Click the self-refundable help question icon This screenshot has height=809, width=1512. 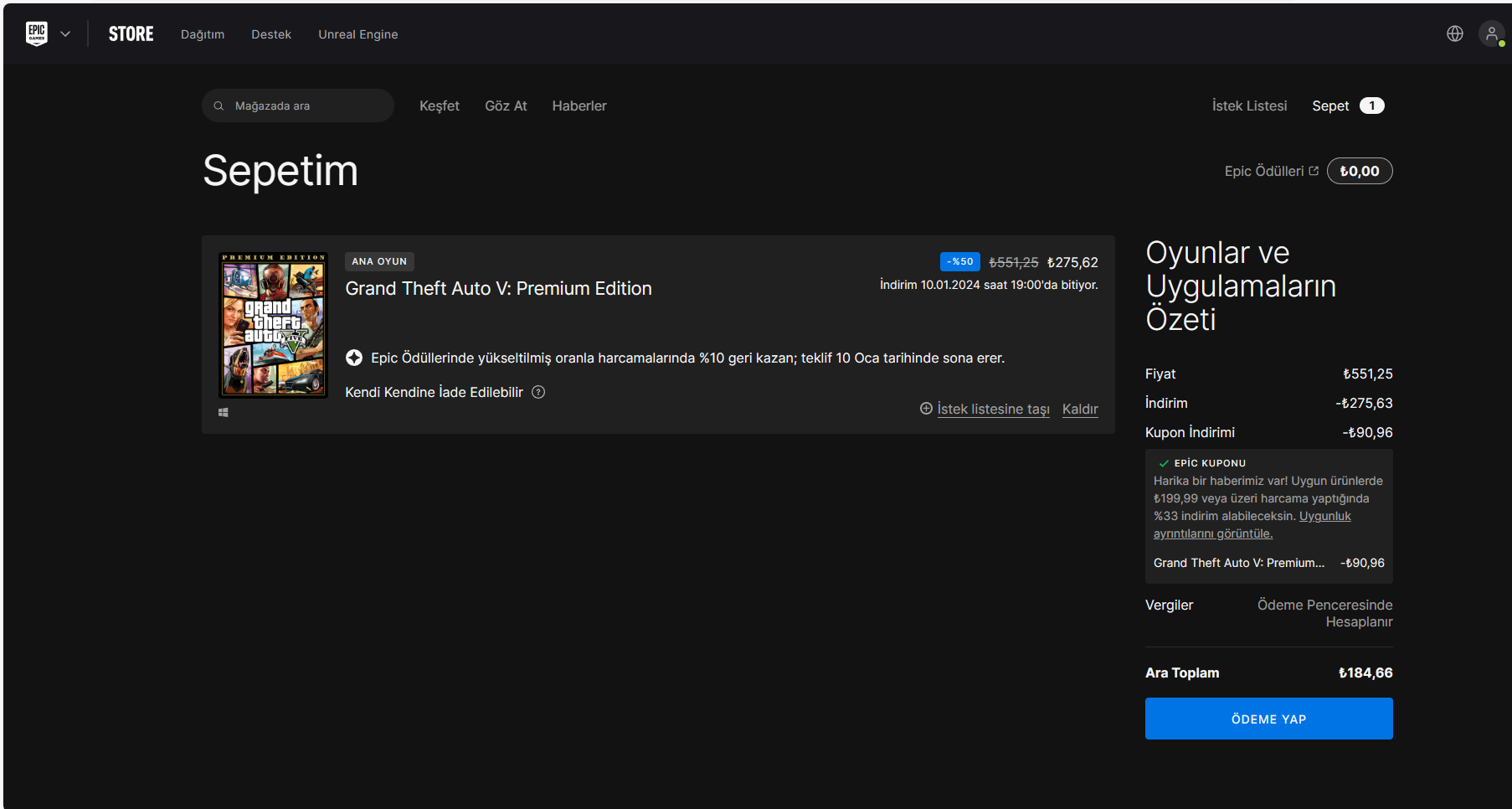538,392
